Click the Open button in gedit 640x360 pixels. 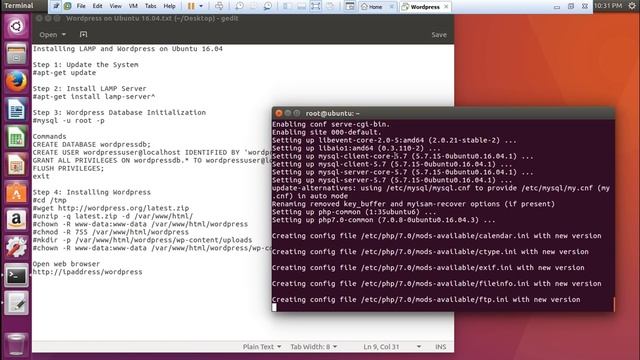48,35
